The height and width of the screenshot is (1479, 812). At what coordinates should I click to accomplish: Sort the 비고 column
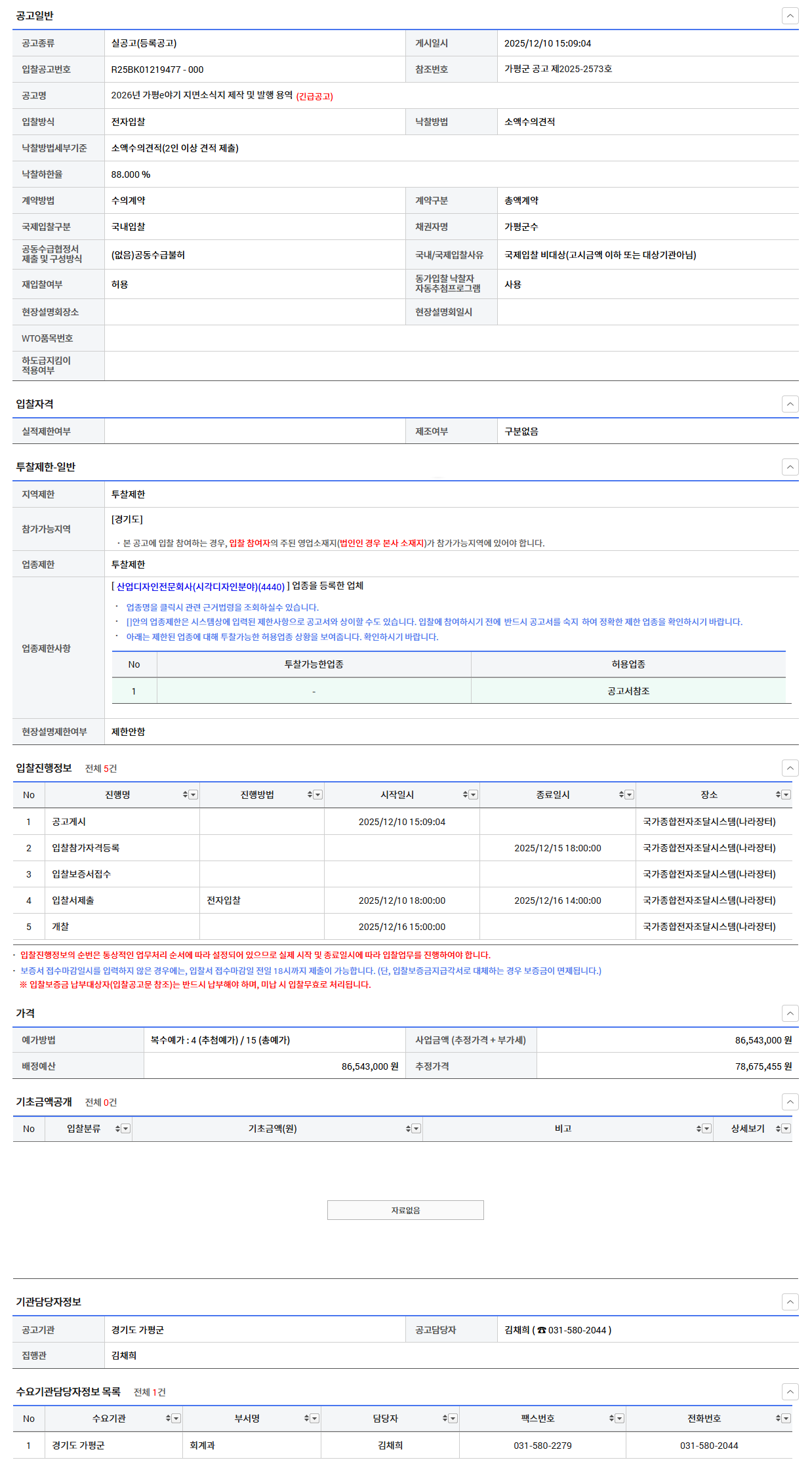pos(699,1129)
